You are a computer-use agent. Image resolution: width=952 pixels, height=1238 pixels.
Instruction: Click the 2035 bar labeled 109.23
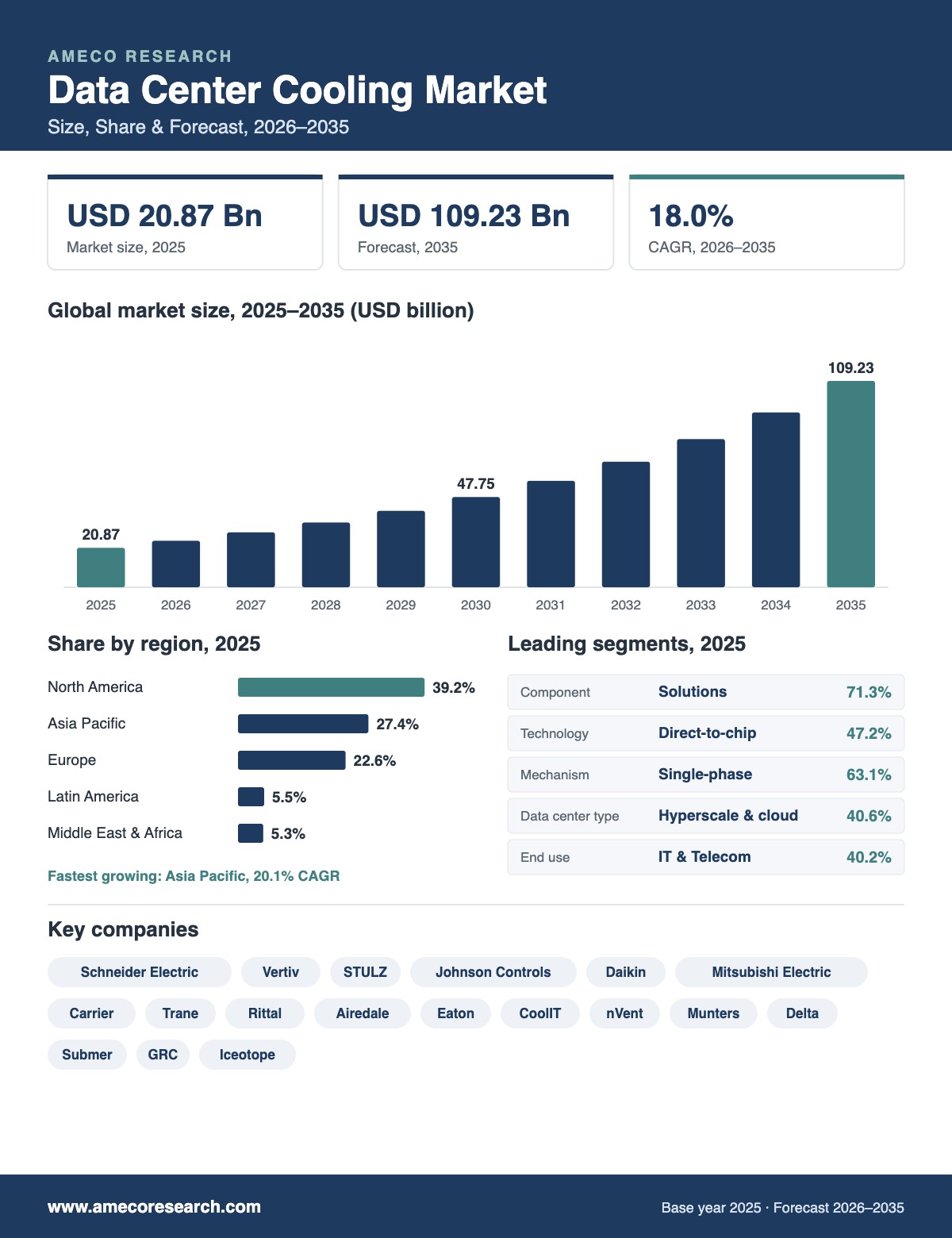[850, 484]
